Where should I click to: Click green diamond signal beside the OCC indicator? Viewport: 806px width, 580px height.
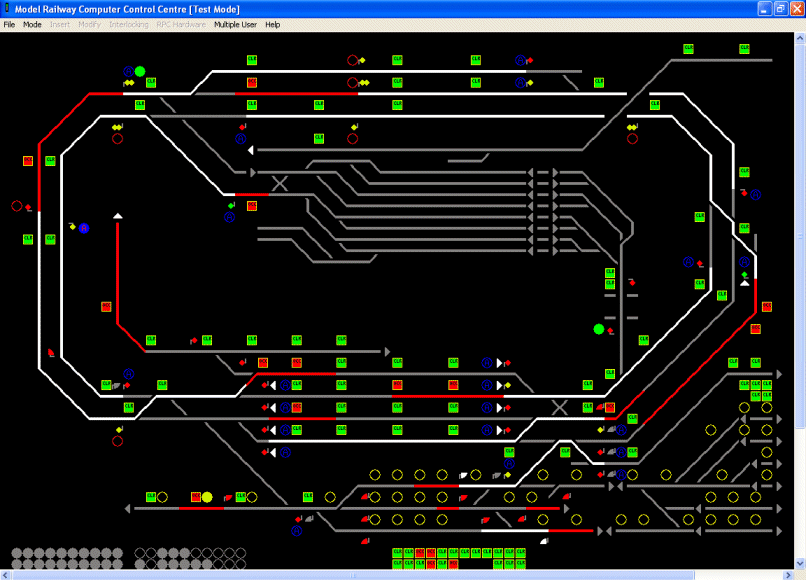[x=231, y=206]
